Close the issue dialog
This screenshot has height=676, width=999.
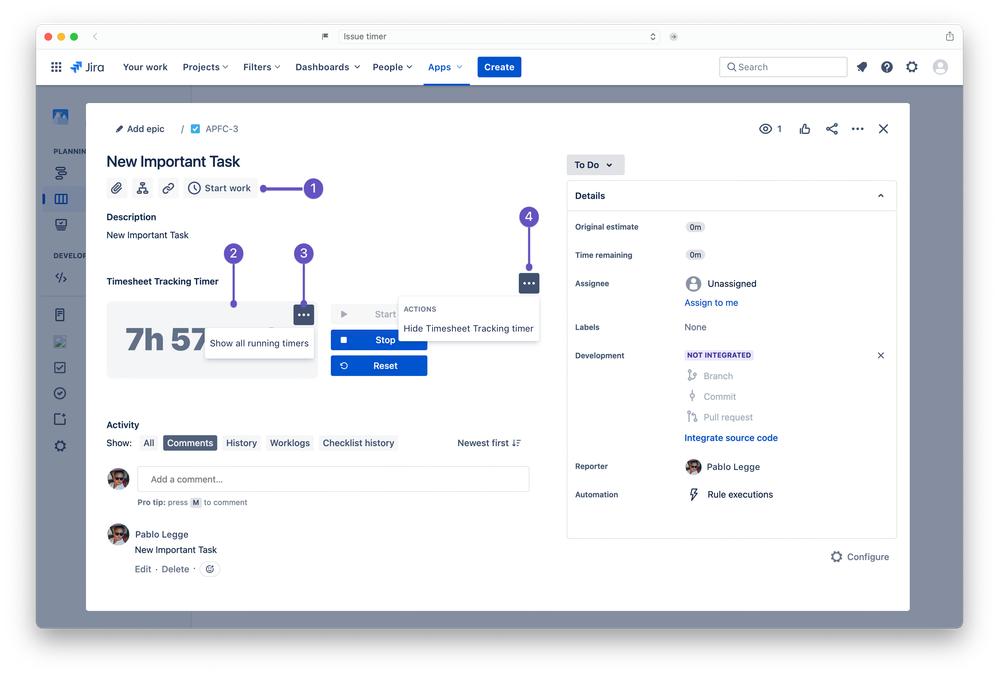tap(883, 129)
